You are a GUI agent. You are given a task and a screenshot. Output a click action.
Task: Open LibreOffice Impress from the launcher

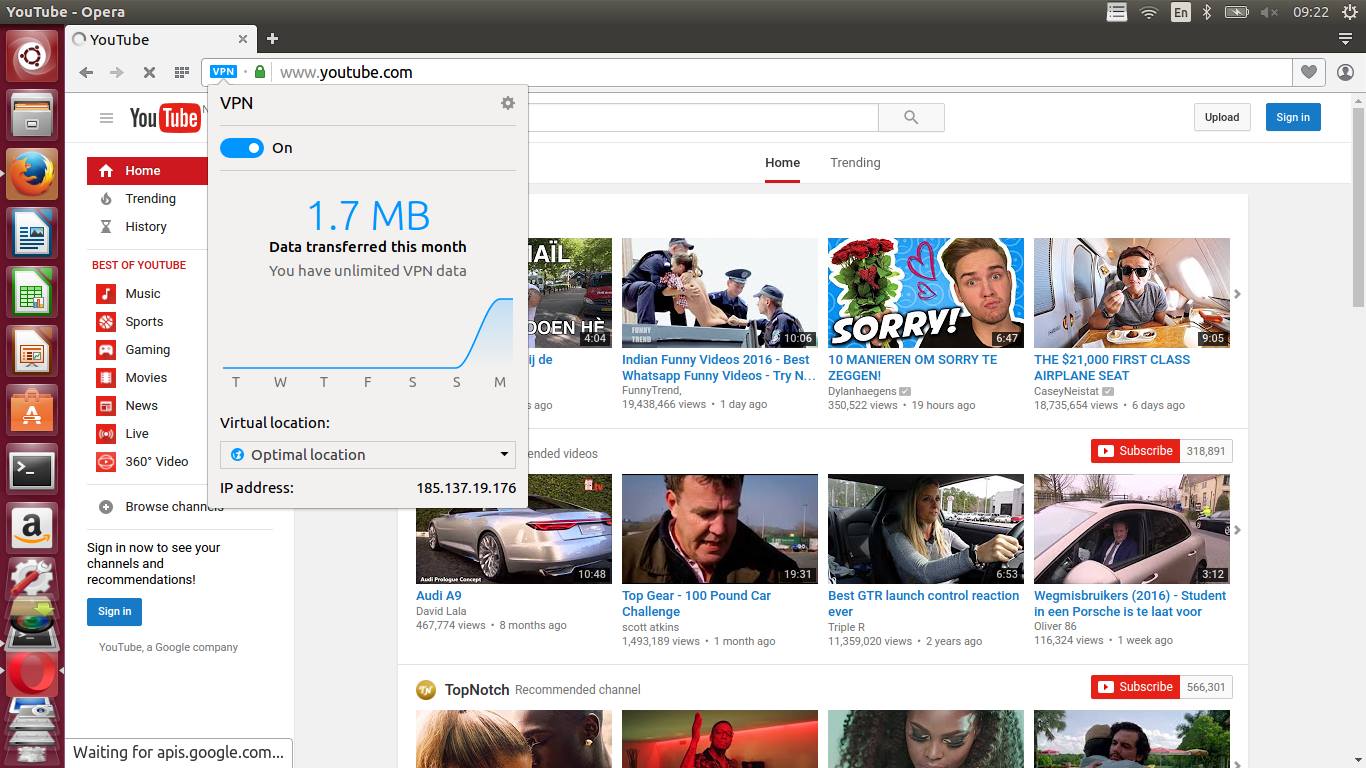[x=32, y=353]
